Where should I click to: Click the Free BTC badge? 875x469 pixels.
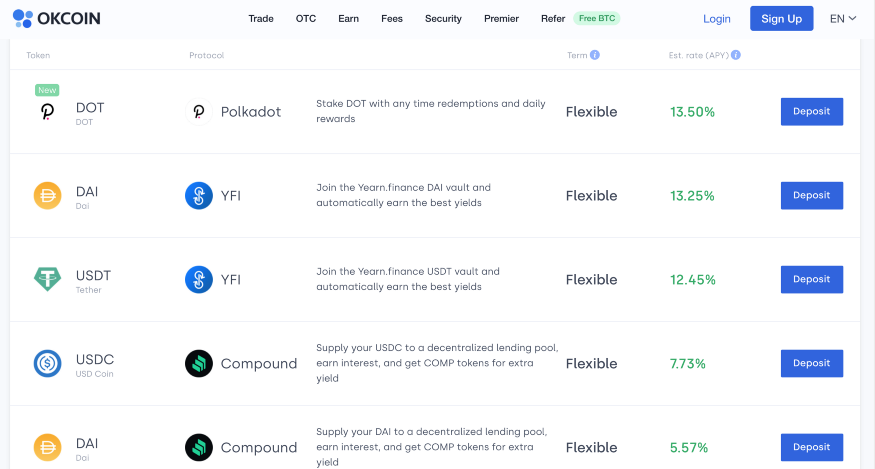pyautogui.click(x=597, y=18)
